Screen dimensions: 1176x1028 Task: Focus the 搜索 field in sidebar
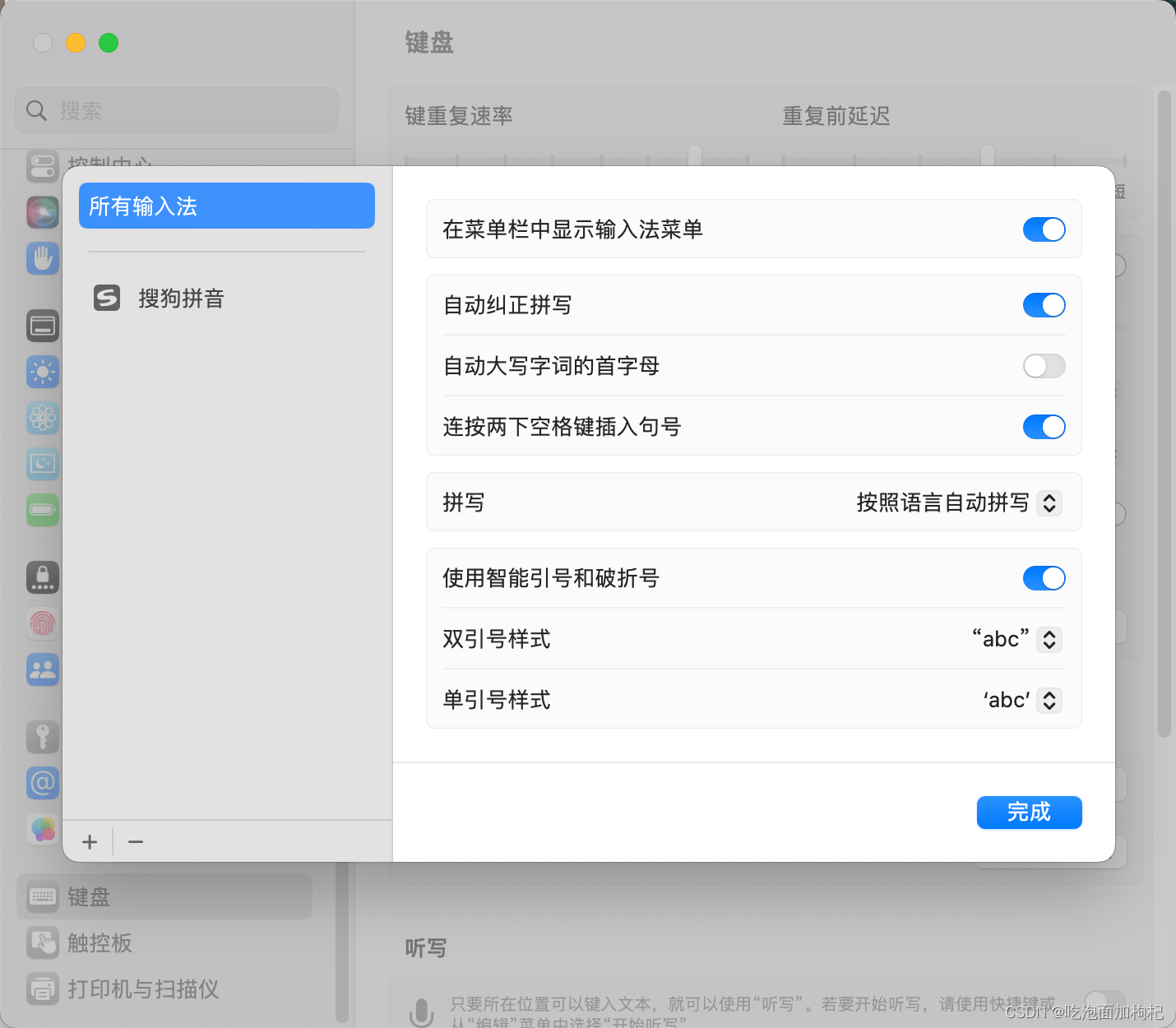(177, 110)
